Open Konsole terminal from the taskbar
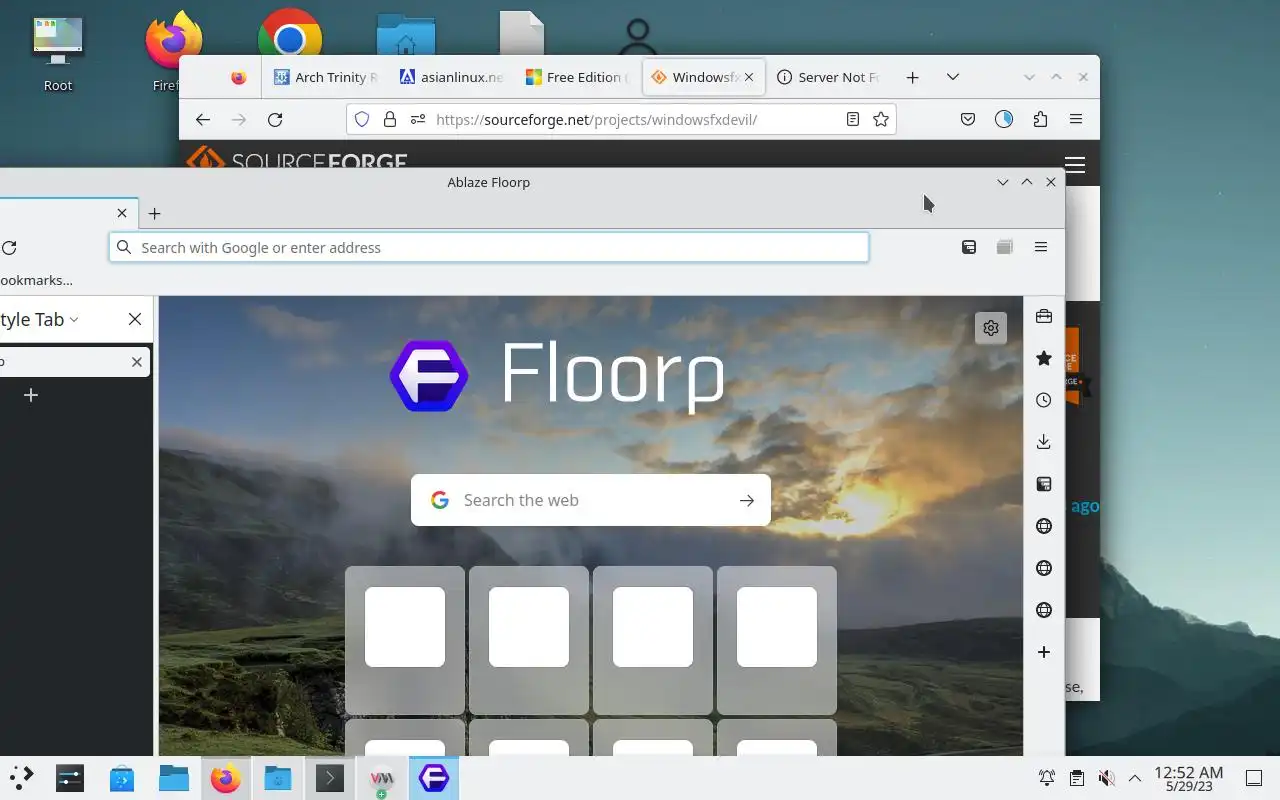1280x800 pixels. pyautogui.click(x=330, y=778)
